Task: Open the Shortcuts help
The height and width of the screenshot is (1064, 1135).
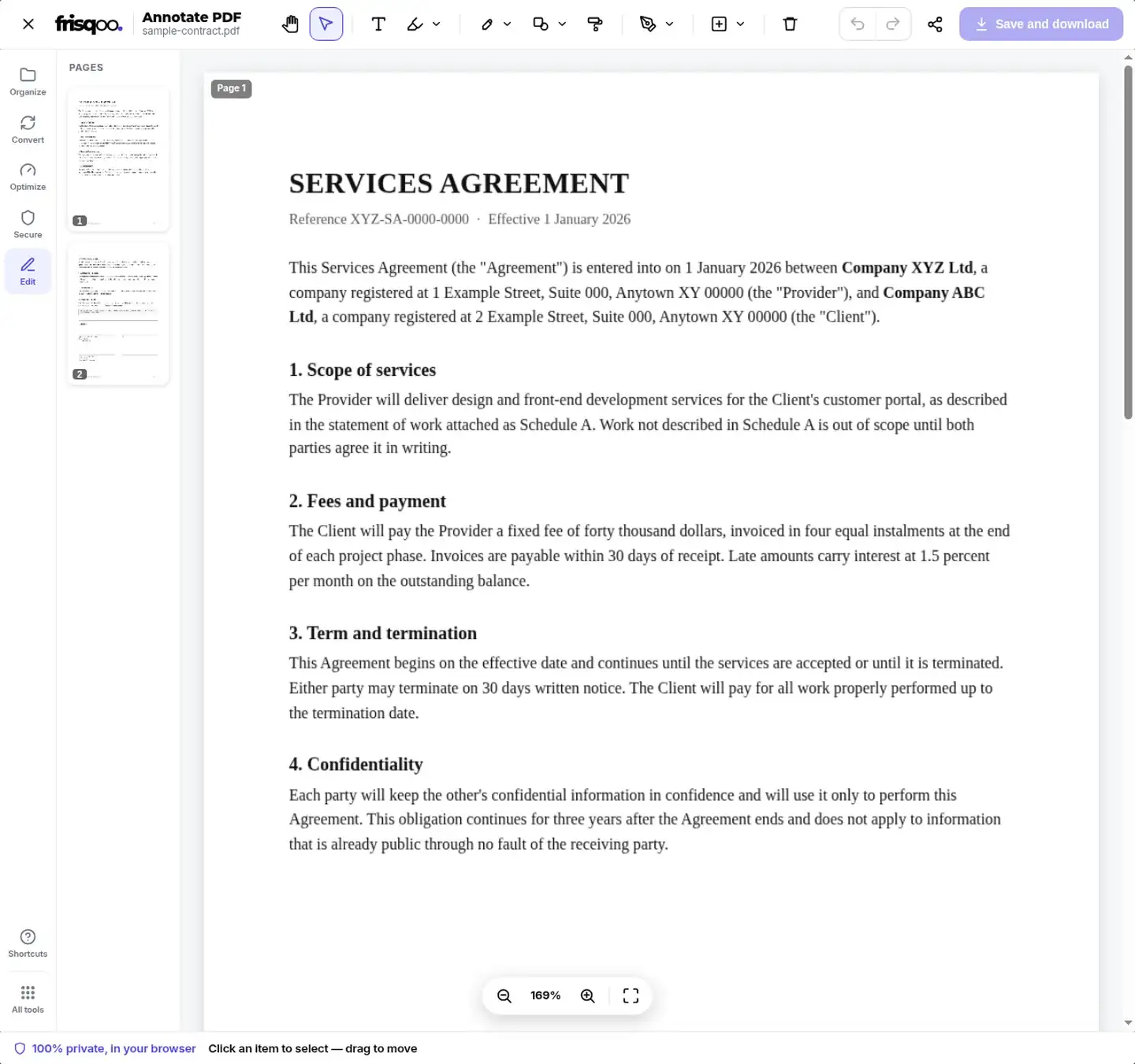Action: [x=28, y=943]
